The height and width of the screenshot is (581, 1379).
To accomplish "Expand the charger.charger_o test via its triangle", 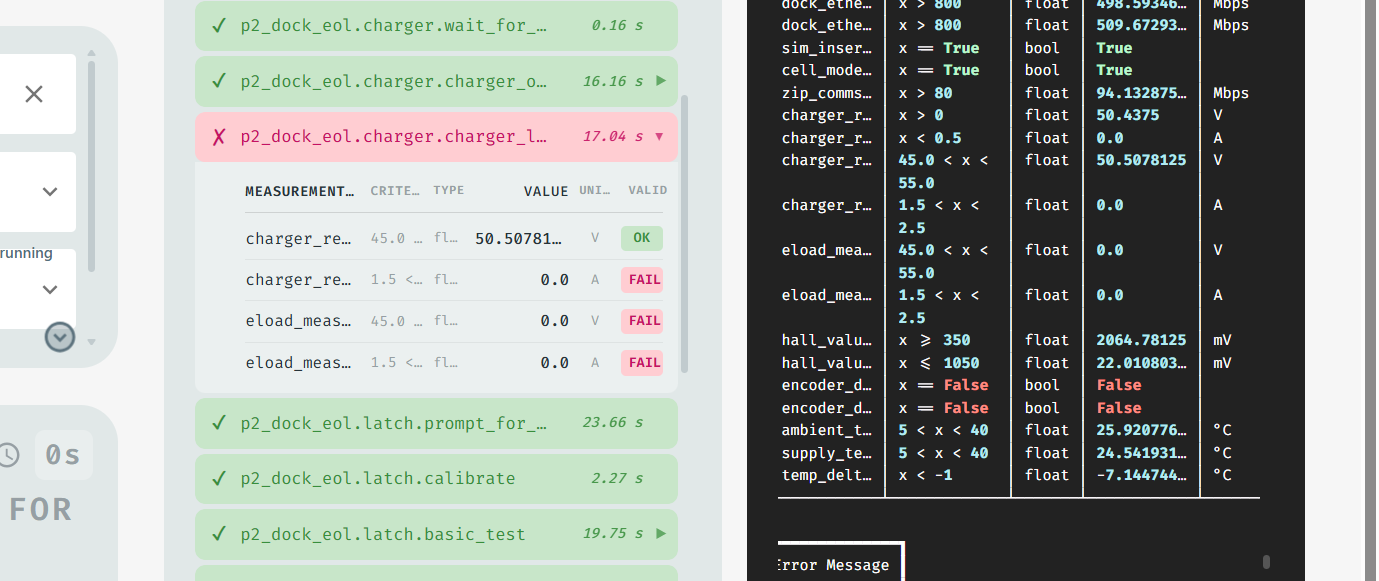I will tap(661, 80).
